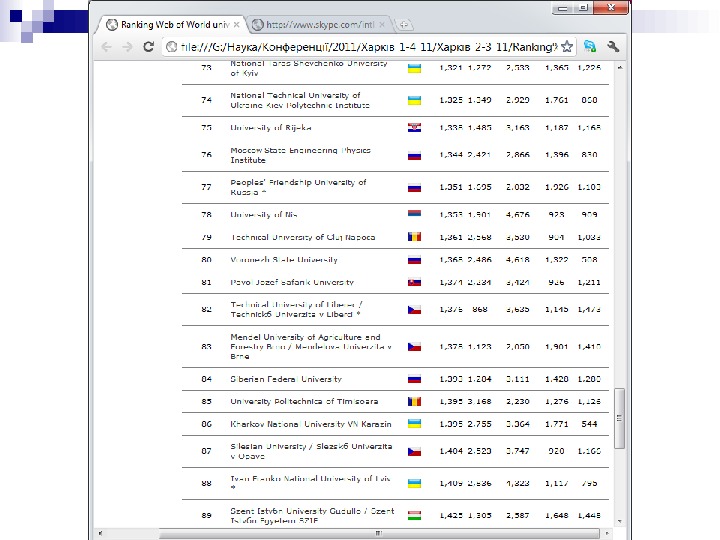Click the browser Forward arrow
This screenshot has width=720, height=540.
click(127, 47)
